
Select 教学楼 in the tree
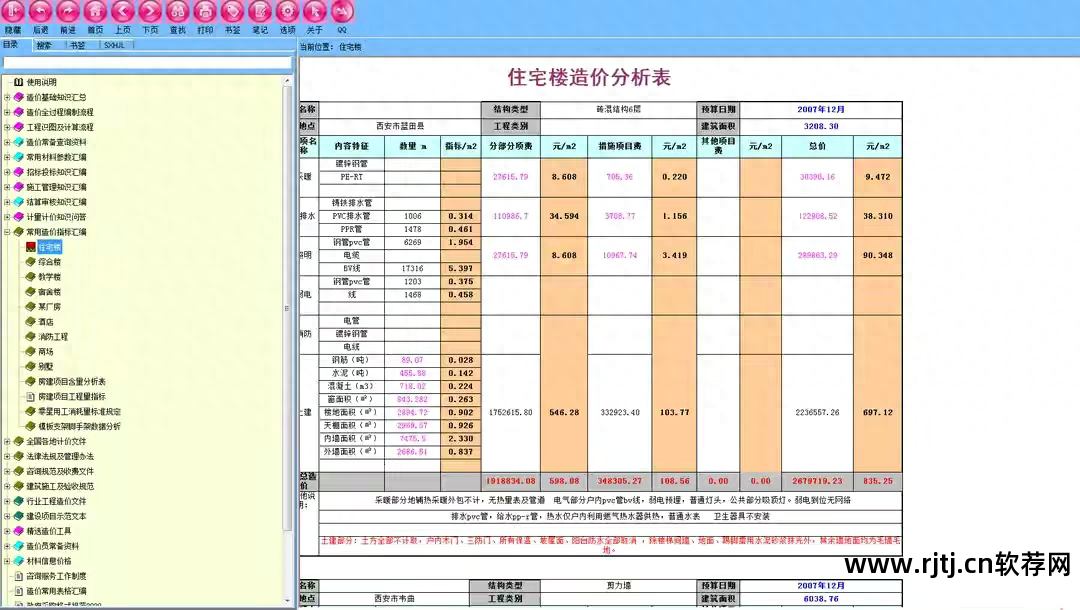click(50, 277)
